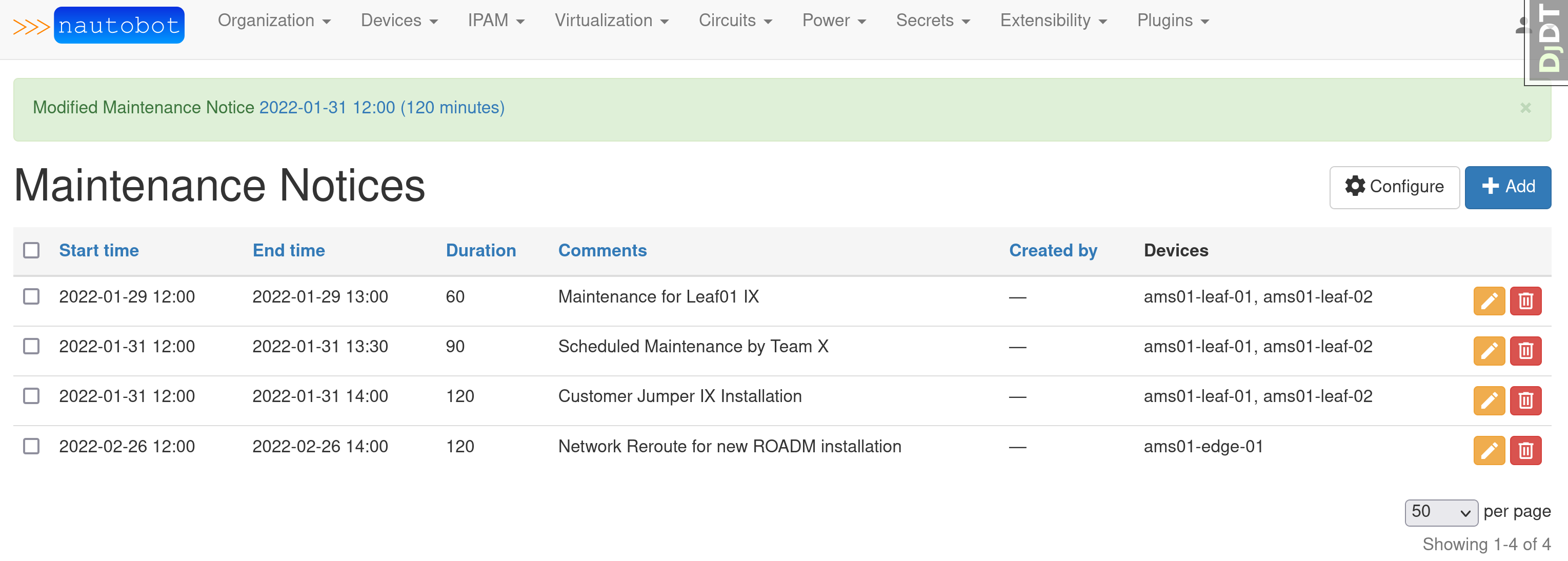The image size is (1568, 561).
Task: Click the Add button
Action: click(1507, 187)
